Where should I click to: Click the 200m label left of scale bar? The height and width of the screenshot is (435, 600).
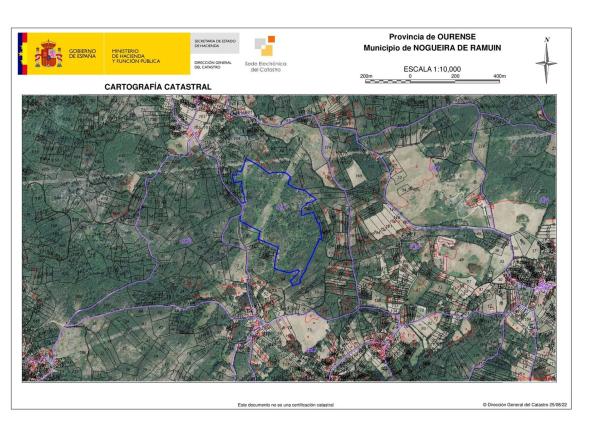coord(365,77)
